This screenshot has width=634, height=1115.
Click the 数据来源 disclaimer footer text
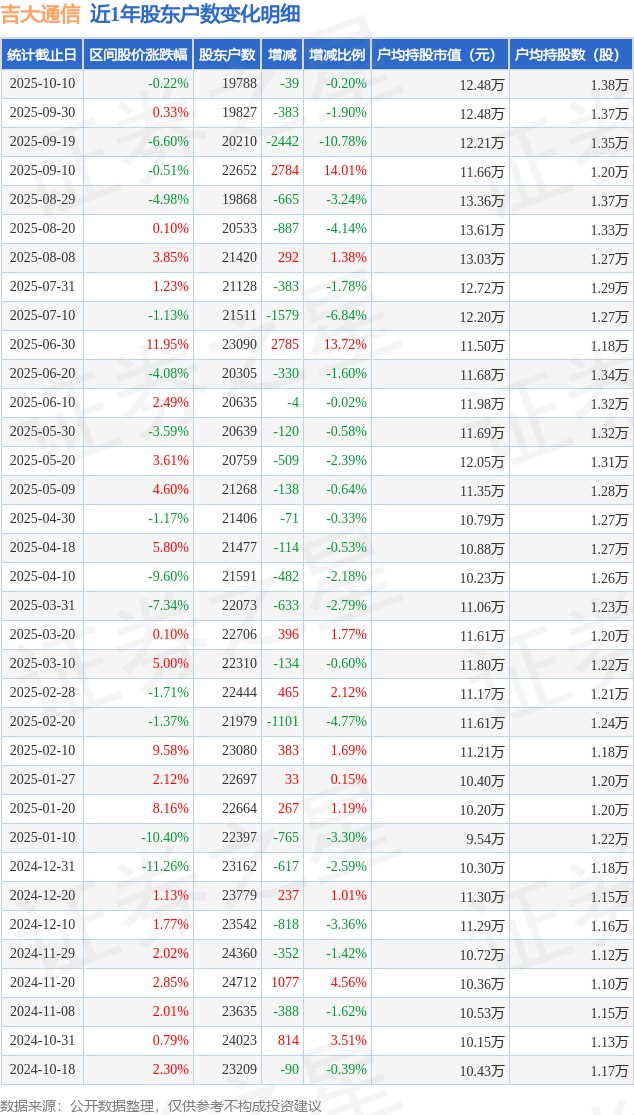tap(161, 1105)
